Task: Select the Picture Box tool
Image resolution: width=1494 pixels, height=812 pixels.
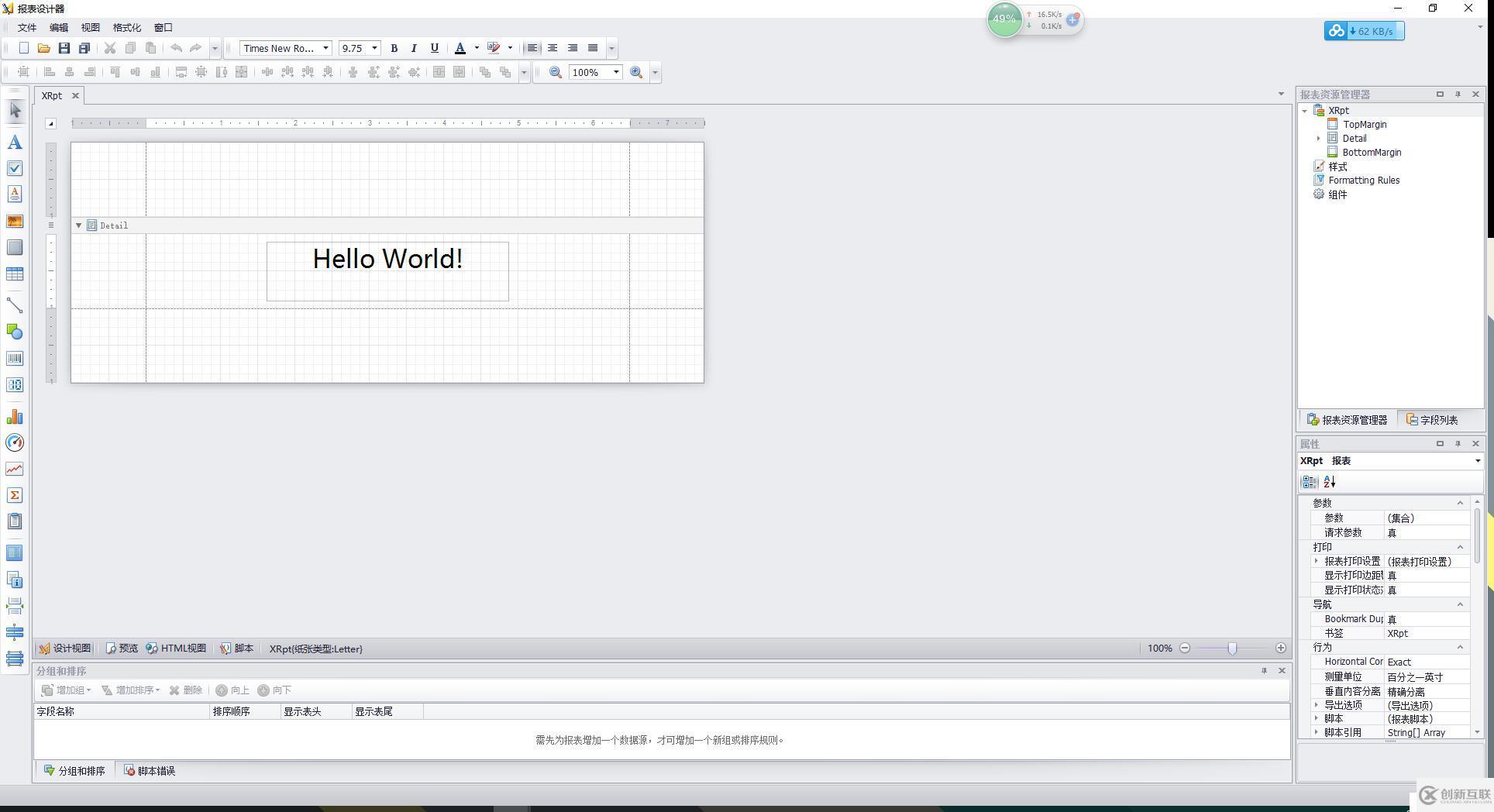Action: pos(15,222)
